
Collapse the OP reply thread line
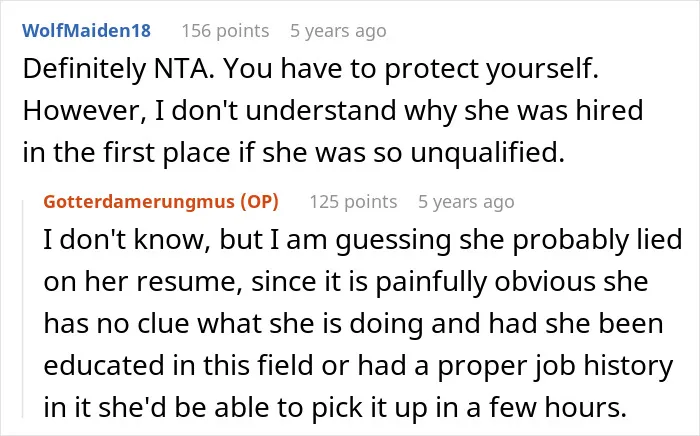pyautogui.click(x=23, y=303)
